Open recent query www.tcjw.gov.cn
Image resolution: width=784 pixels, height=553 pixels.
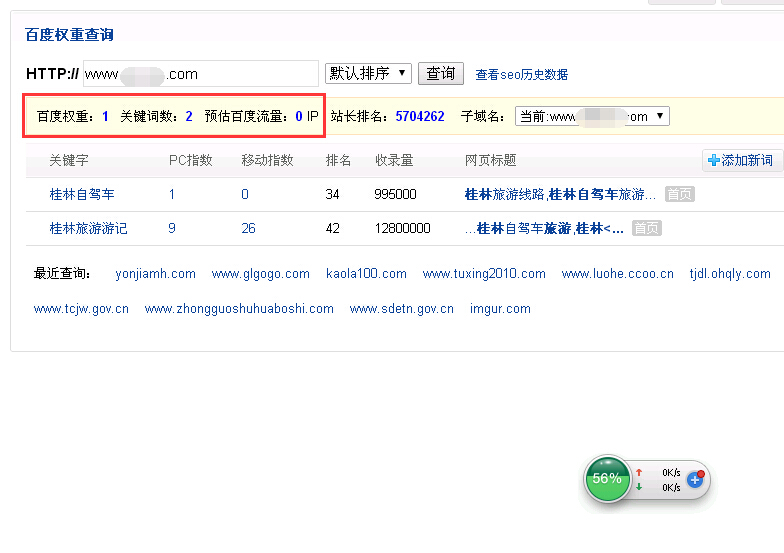point(81,309)
